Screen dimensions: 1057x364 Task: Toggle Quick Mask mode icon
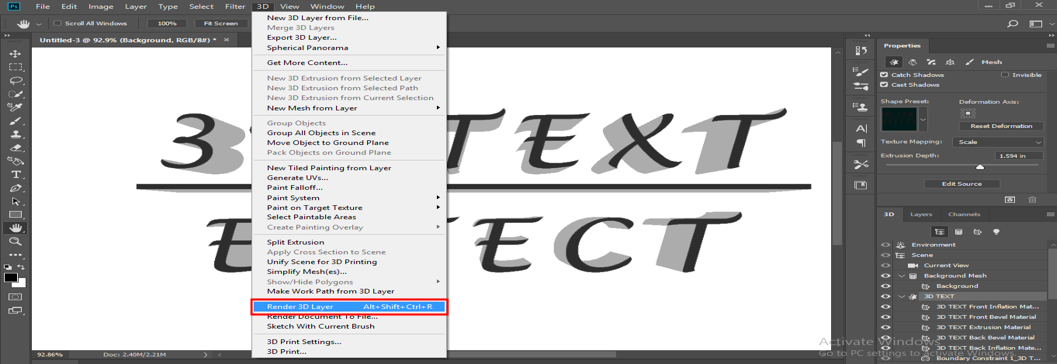16,297
